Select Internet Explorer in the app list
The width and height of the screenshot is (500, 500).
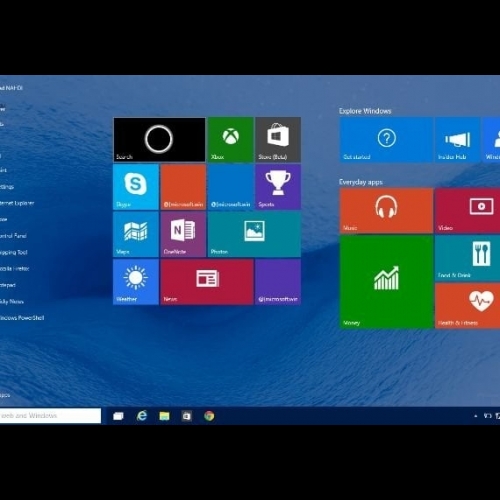[17, 203]
